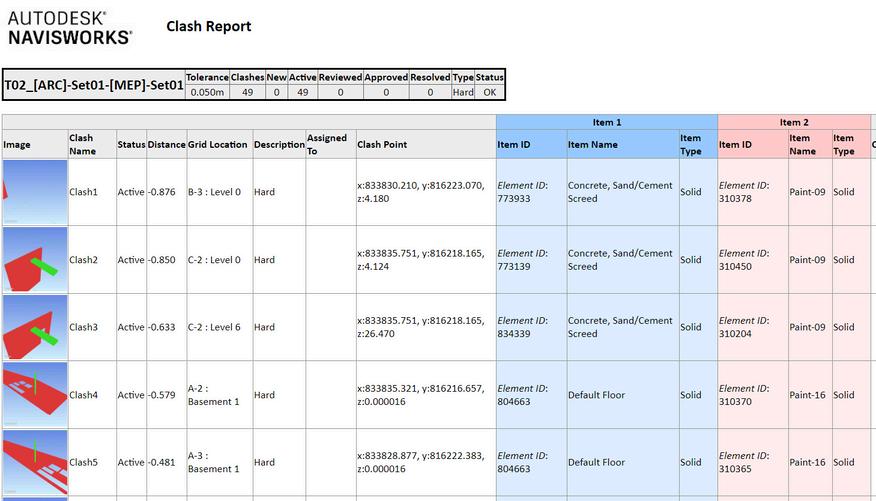This screenshot has height=501, width=876.
Task: Click the Clash Name column header
Action: (x=92, y=145)
